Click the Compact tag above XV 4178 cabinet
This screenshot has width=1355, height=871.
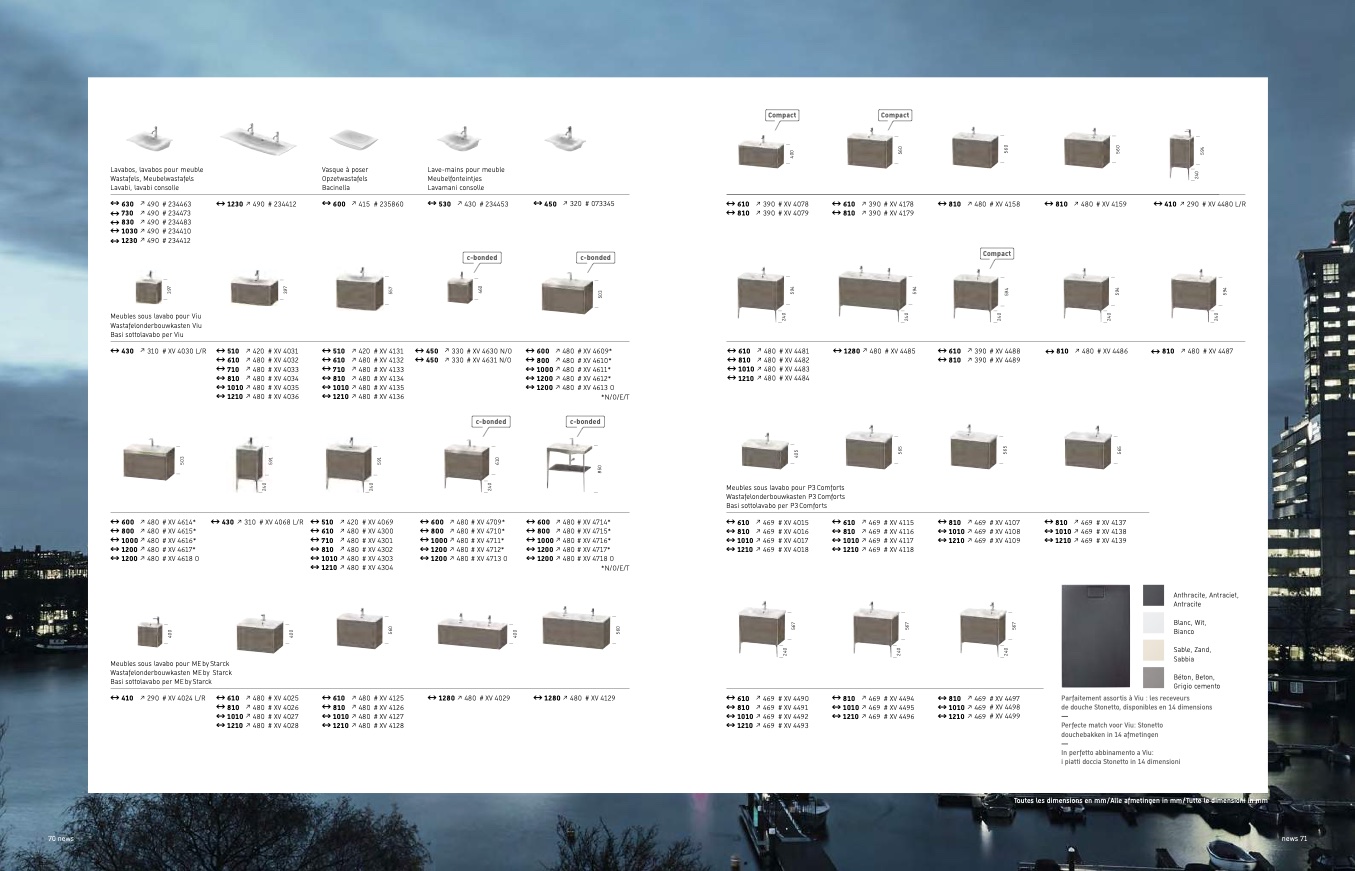(894, 115)
